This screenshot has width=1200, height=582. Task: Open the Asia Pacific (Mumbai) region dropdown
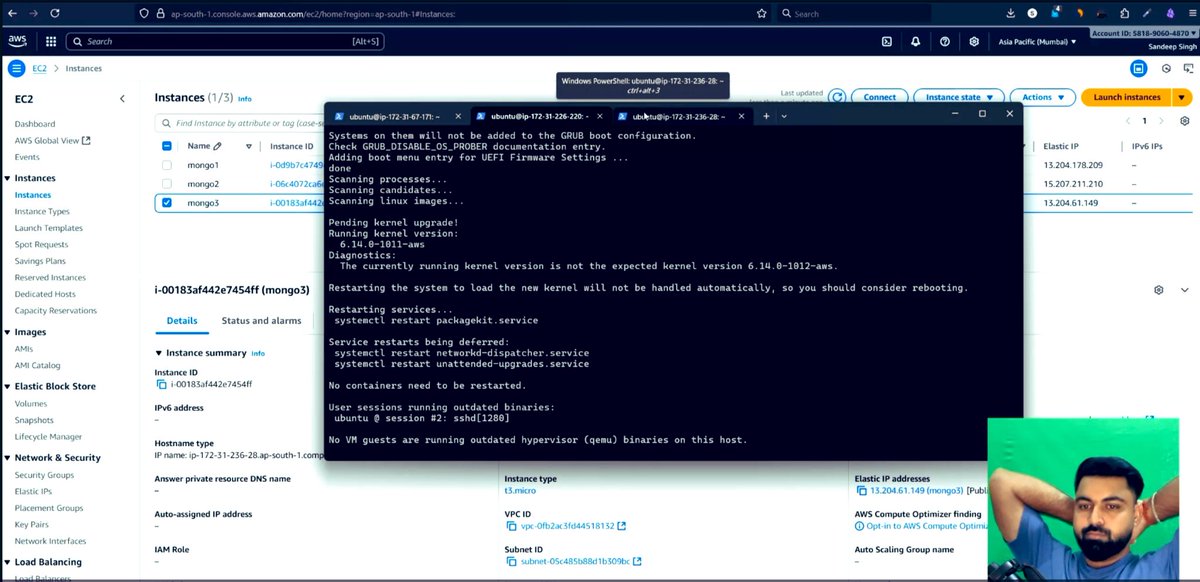tap(1037, 41)
